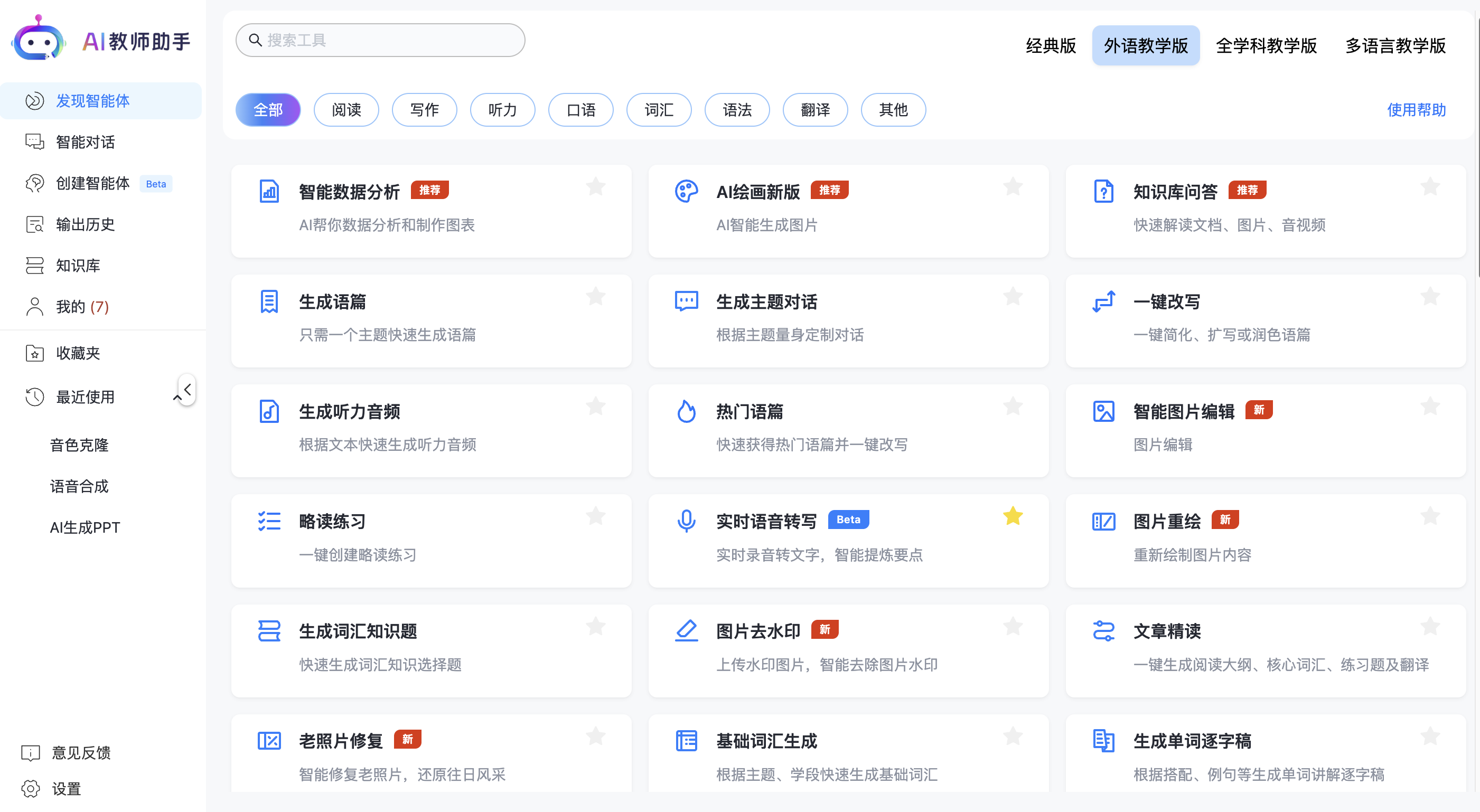The image size is (1480, 812).
Task: Open the 知识库 sidebar icon
Action: coord(34,266)
